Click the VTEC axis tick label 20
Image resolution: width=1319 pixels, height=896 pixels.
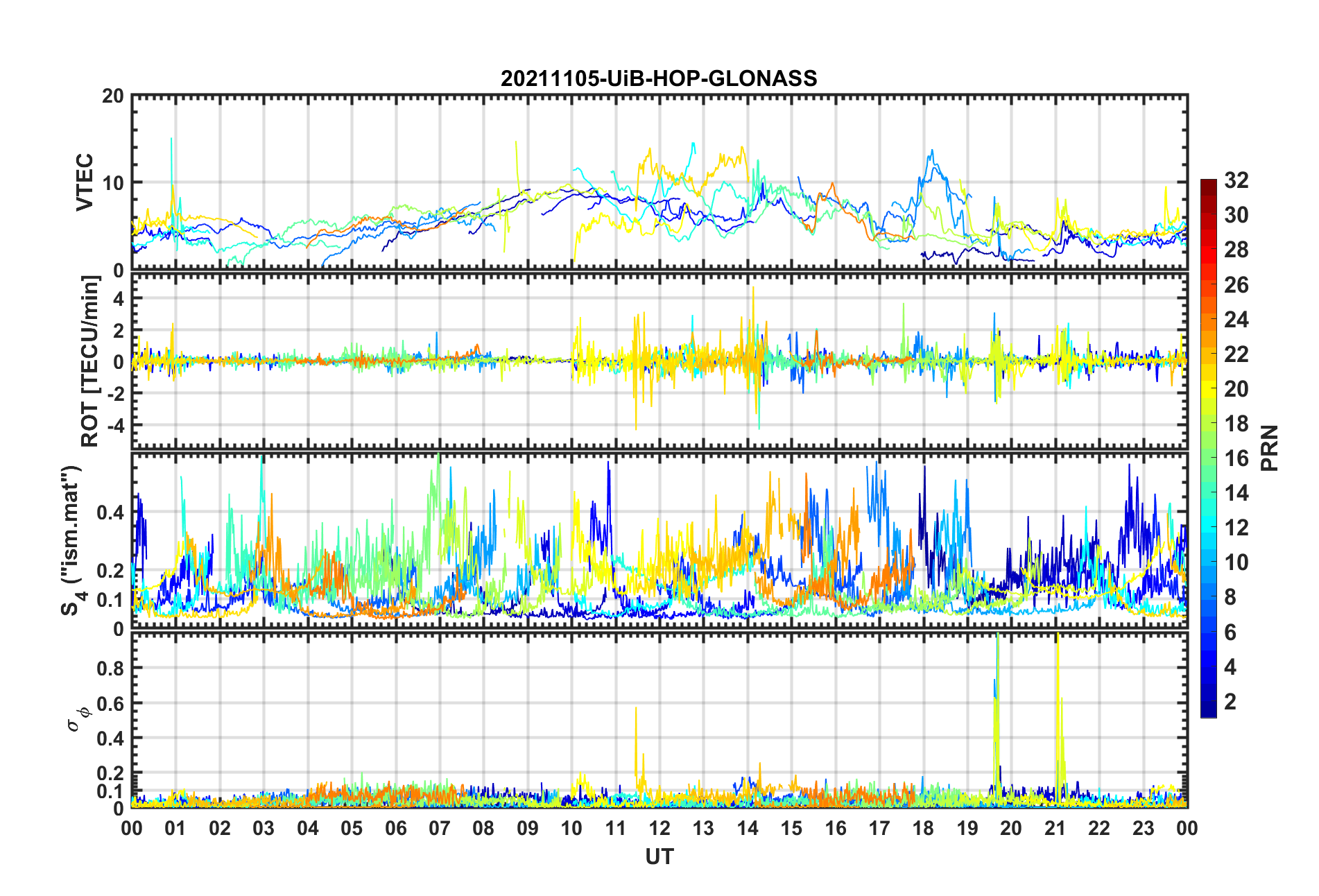coord(112,96)
